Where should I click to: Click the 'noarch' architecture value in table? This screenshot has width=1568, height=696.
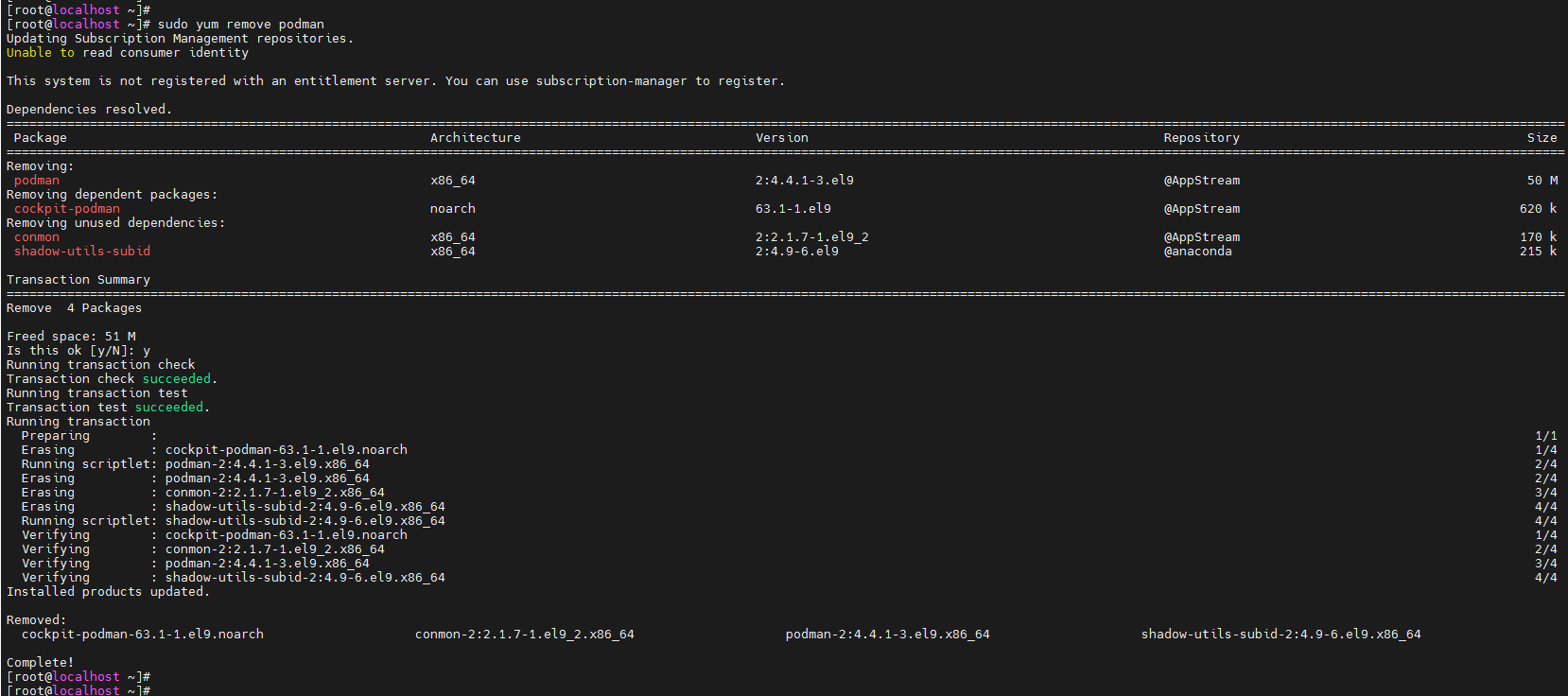pyautogui.click(x=452, y=209)
